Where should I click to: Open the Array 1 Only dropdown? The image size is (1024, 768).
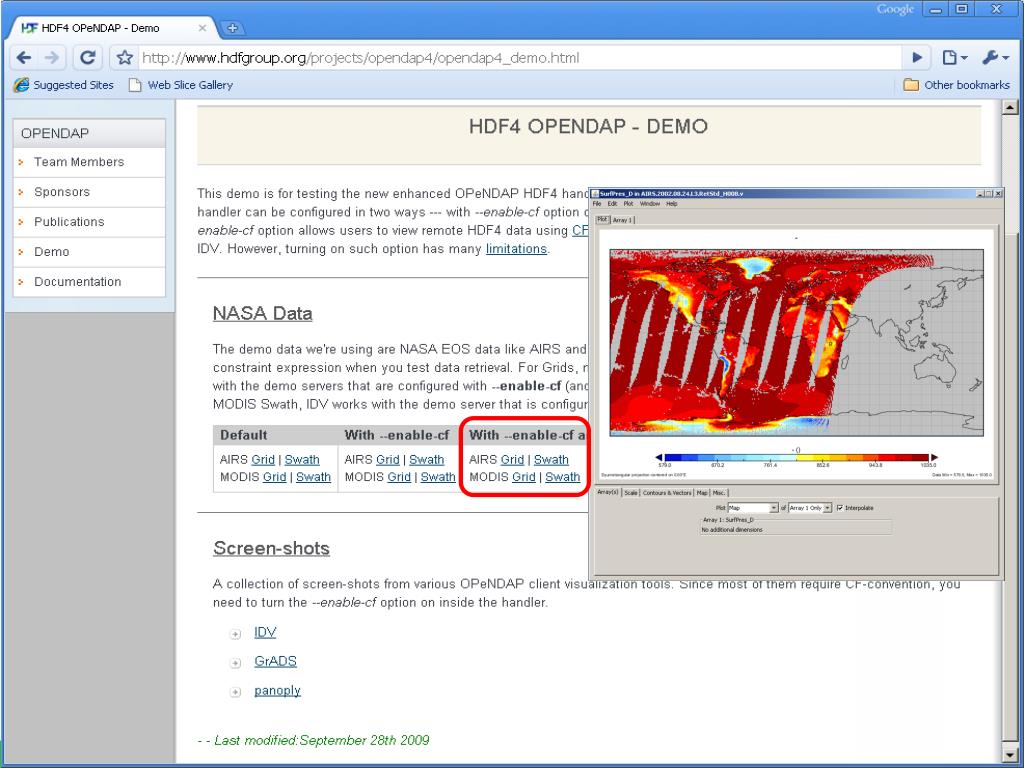810,507
